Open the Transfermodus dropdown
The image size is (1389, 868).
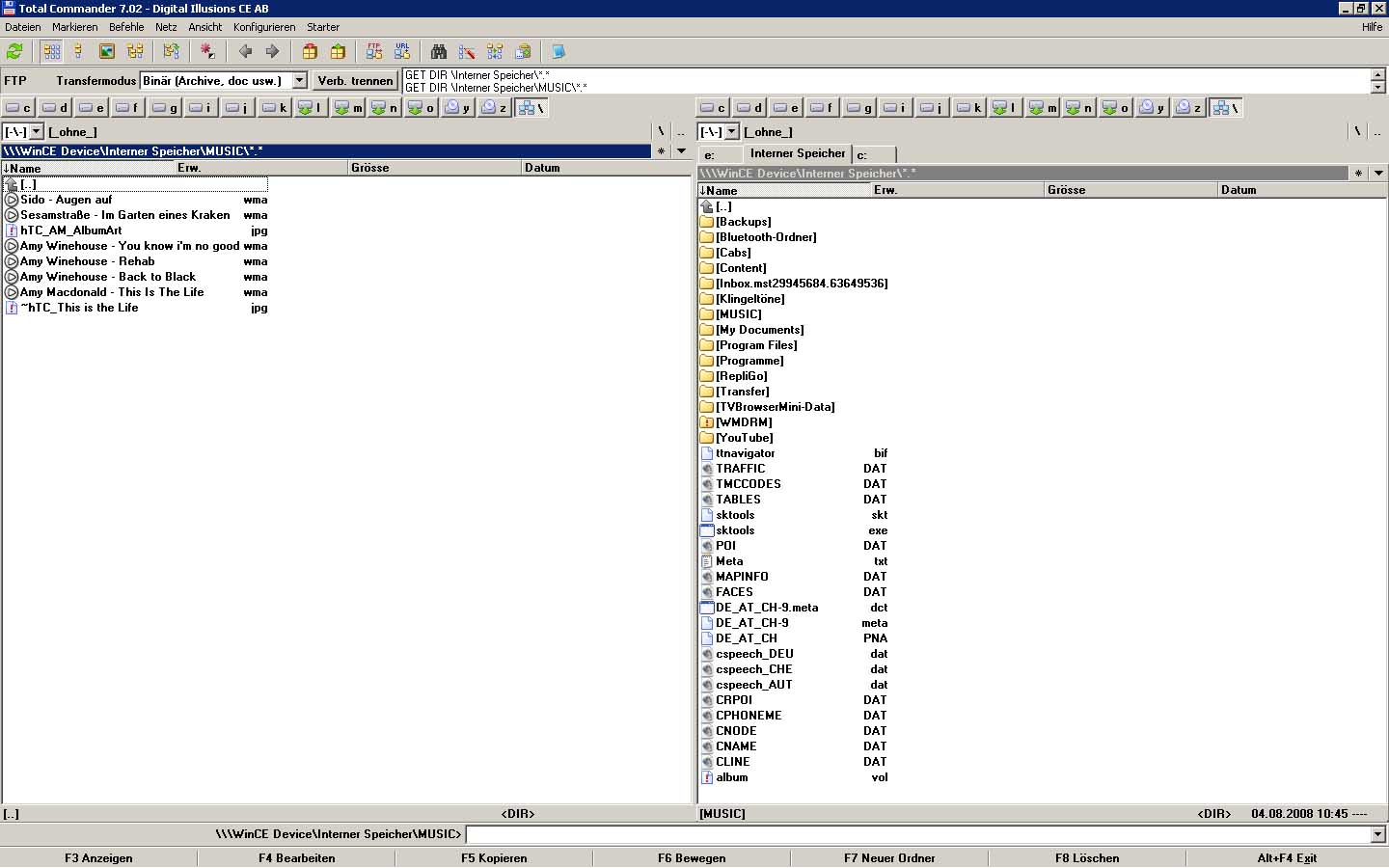(300, 81)
